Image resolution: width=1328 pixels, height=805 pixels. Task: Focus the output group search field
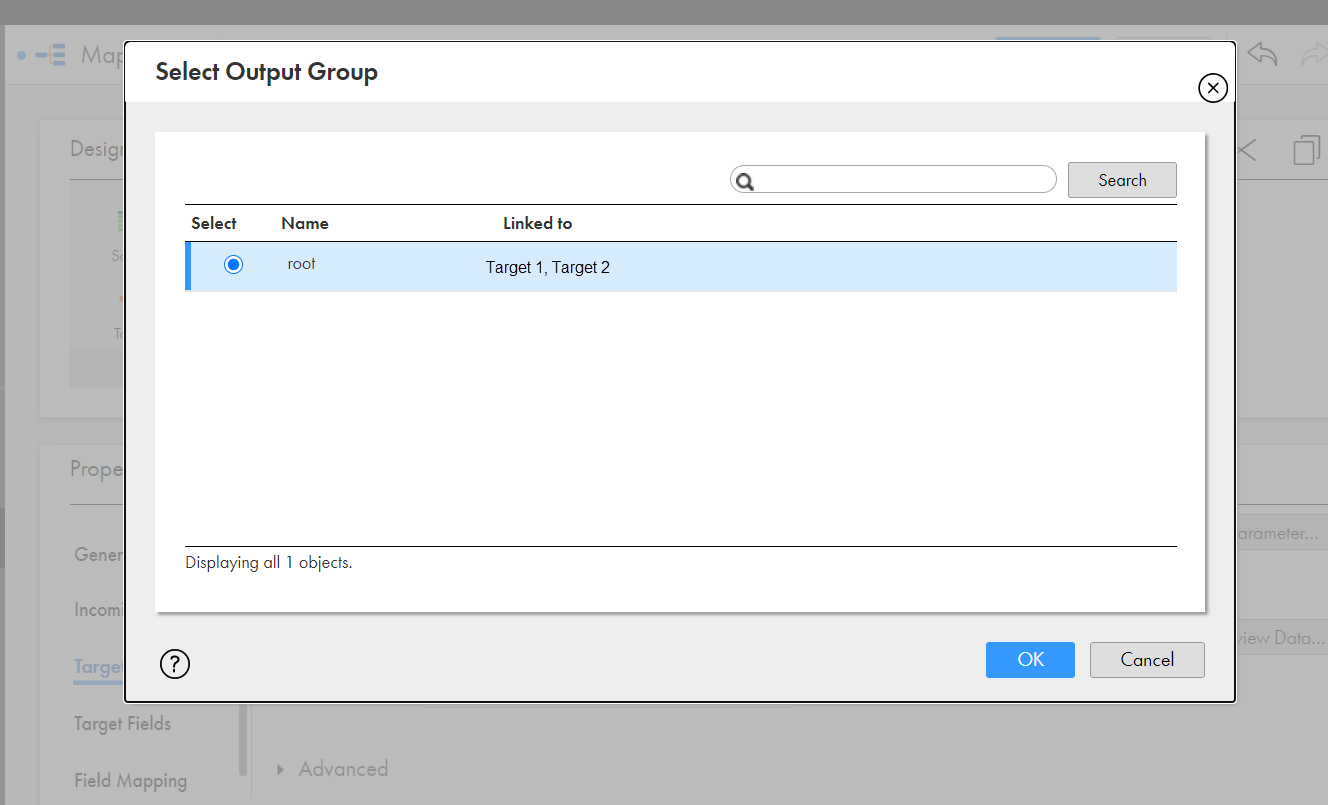[893, 180]
